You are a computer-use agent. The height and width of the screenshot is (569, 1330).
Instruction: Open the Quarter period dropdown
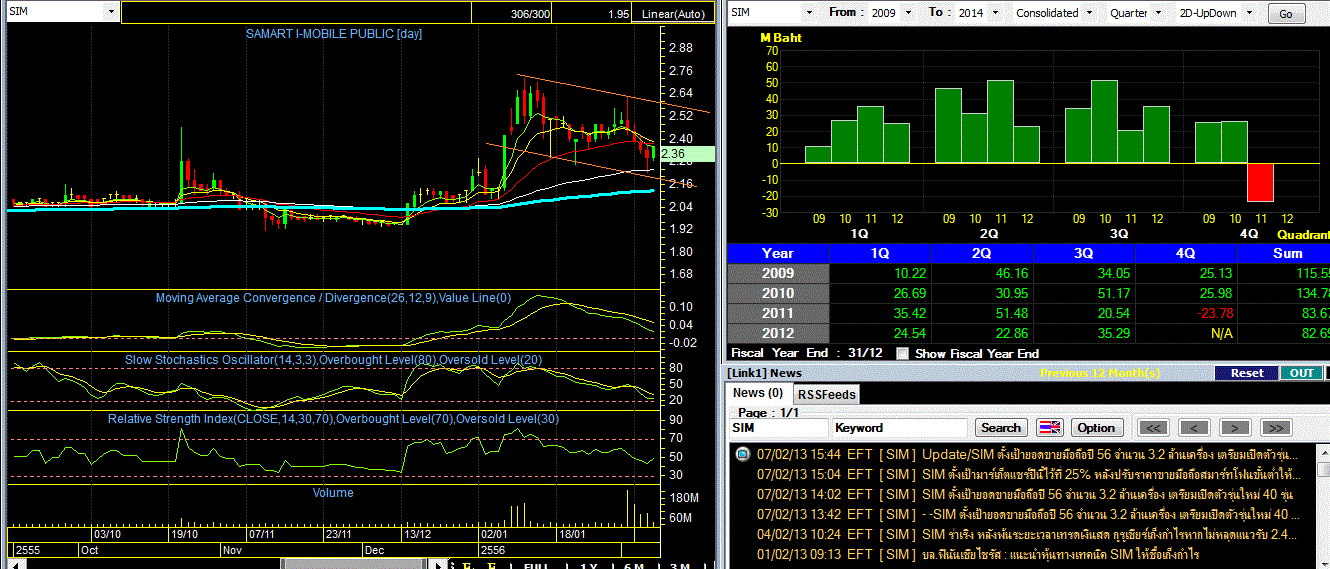point(1156,12)
